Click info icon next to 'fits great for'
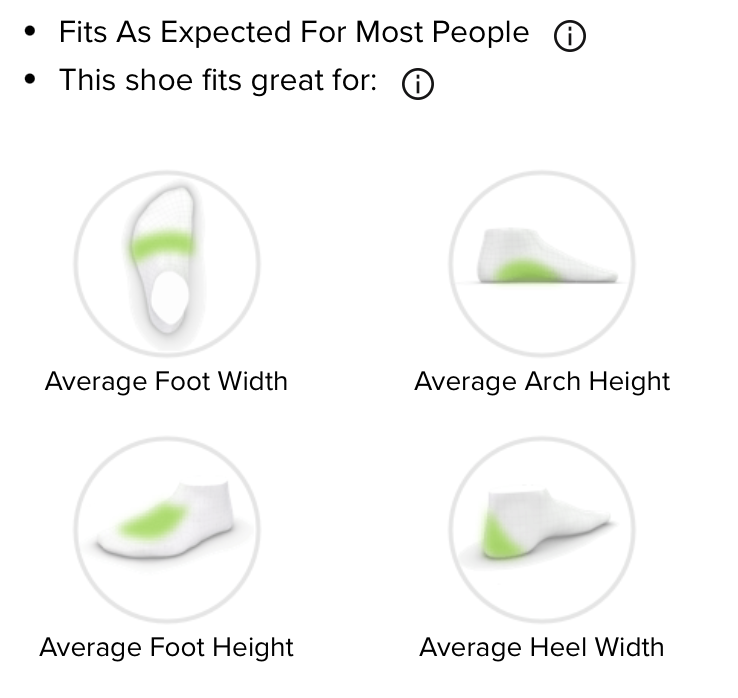The width and height of the screenshot is (738, 698). tap(418, 84)
